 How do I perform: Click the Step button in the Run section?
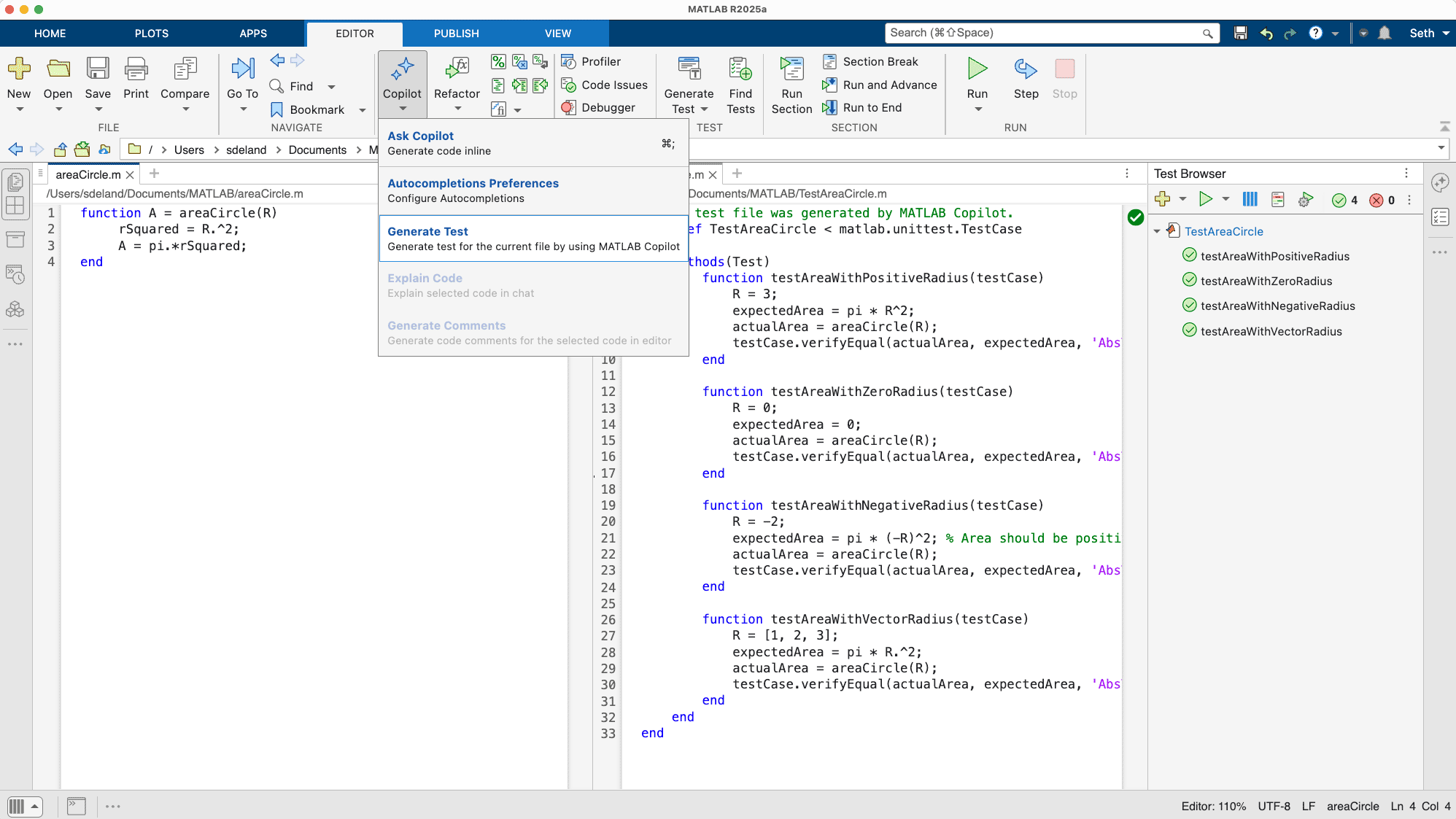click(1026, 79)
